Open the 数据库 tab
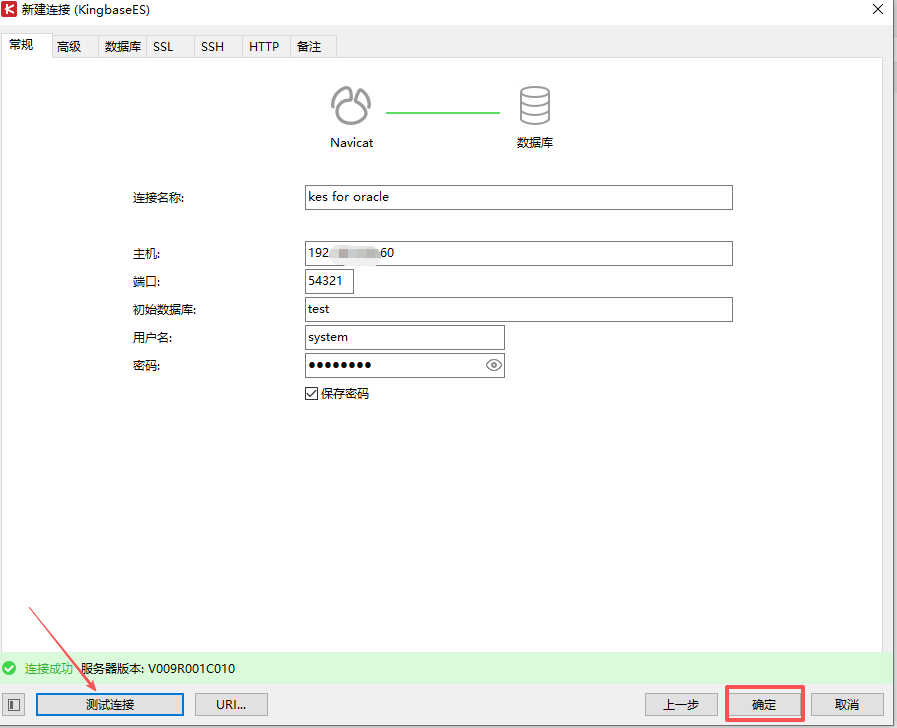897x728 pixels. tap(122, 47)
